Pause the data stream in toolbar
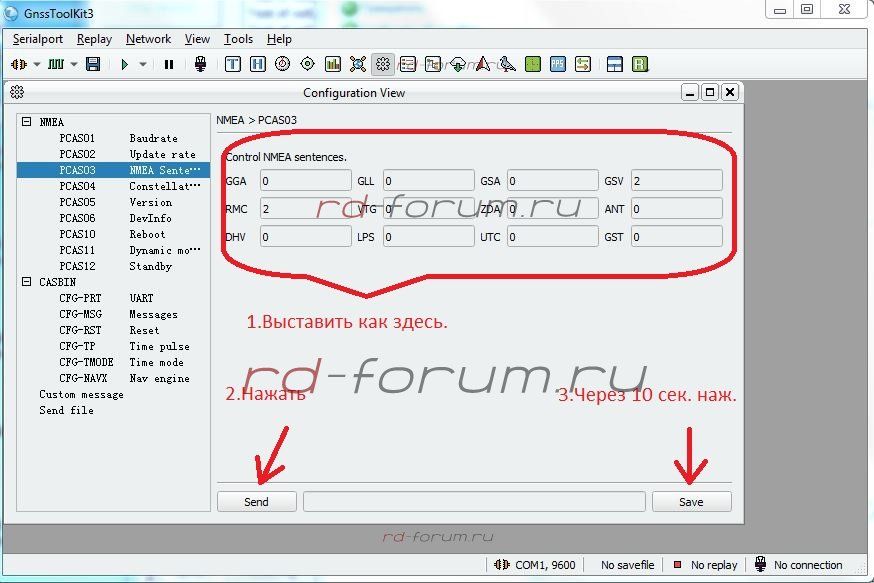Viewport: 874px width, 583px height. coord(169,64)
